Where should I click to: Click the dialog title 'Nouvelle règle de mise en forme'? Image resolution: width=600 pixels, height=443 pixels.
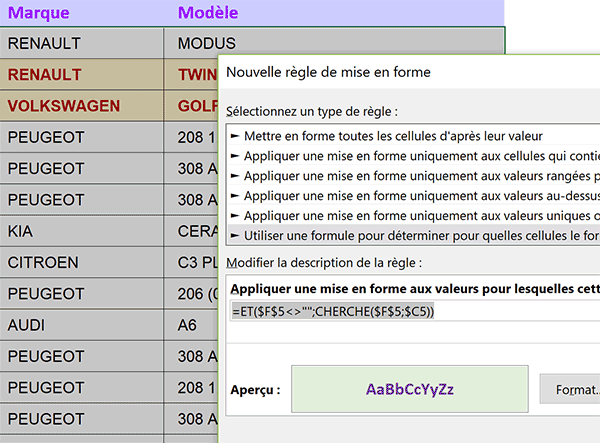[328, 72]
